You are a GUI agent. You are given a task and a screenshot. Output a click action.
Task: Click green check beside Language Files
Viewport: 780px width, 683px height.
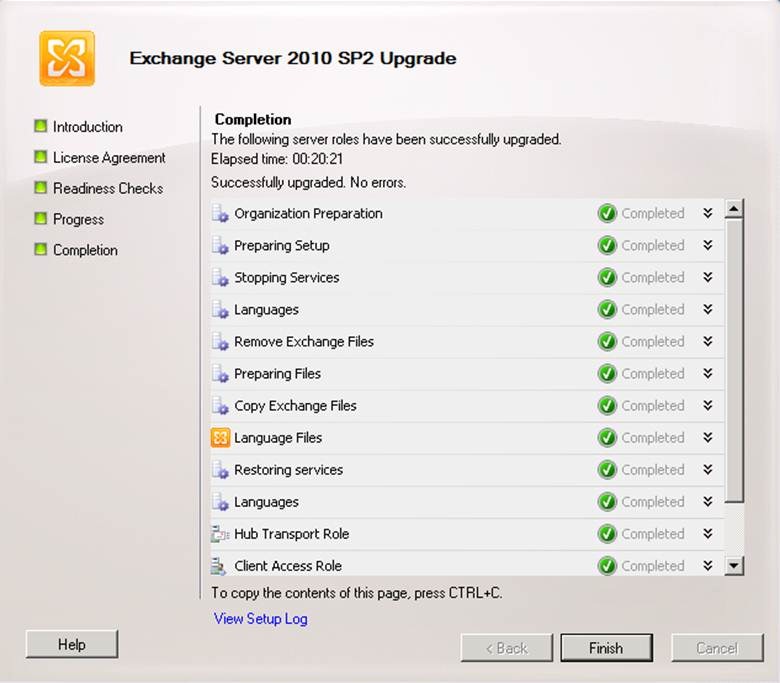(607, 438)
